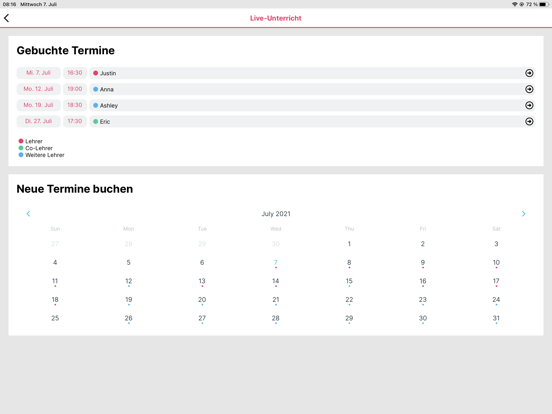Select July 11 in the calendar
This screenshot has width=552, height=414.
[55, 281]
